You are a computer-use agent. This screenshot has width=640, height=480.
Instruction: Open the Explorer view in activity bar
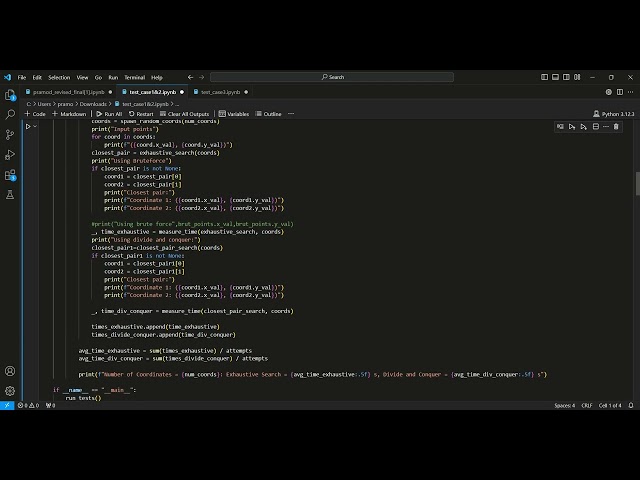(10, 95)
